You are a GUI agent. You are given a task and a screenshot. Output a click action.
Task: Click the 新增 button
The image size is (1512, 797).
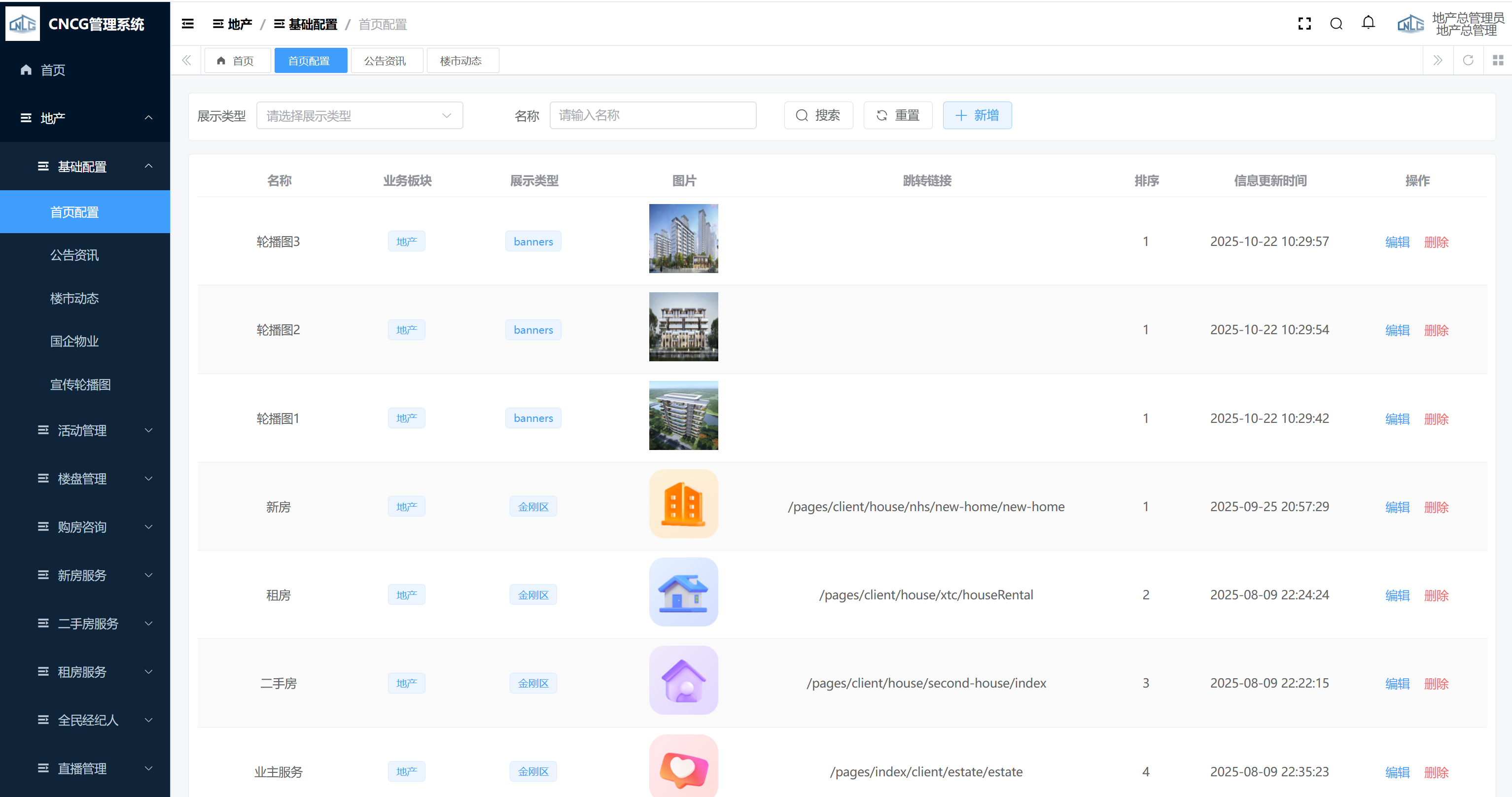point(977,116)
